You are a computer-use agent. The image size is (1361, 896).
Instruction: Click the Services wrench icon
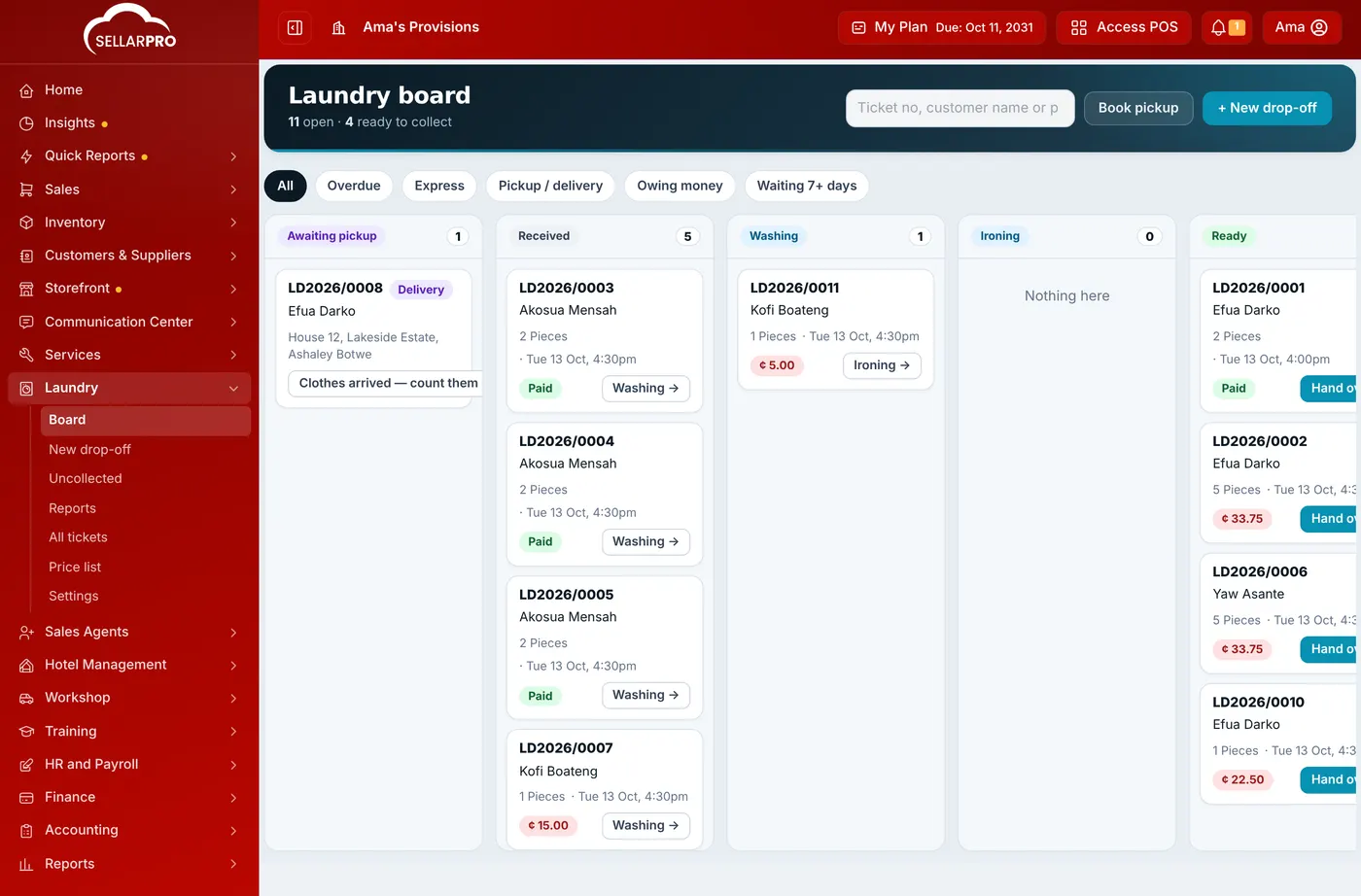[26, 355]
